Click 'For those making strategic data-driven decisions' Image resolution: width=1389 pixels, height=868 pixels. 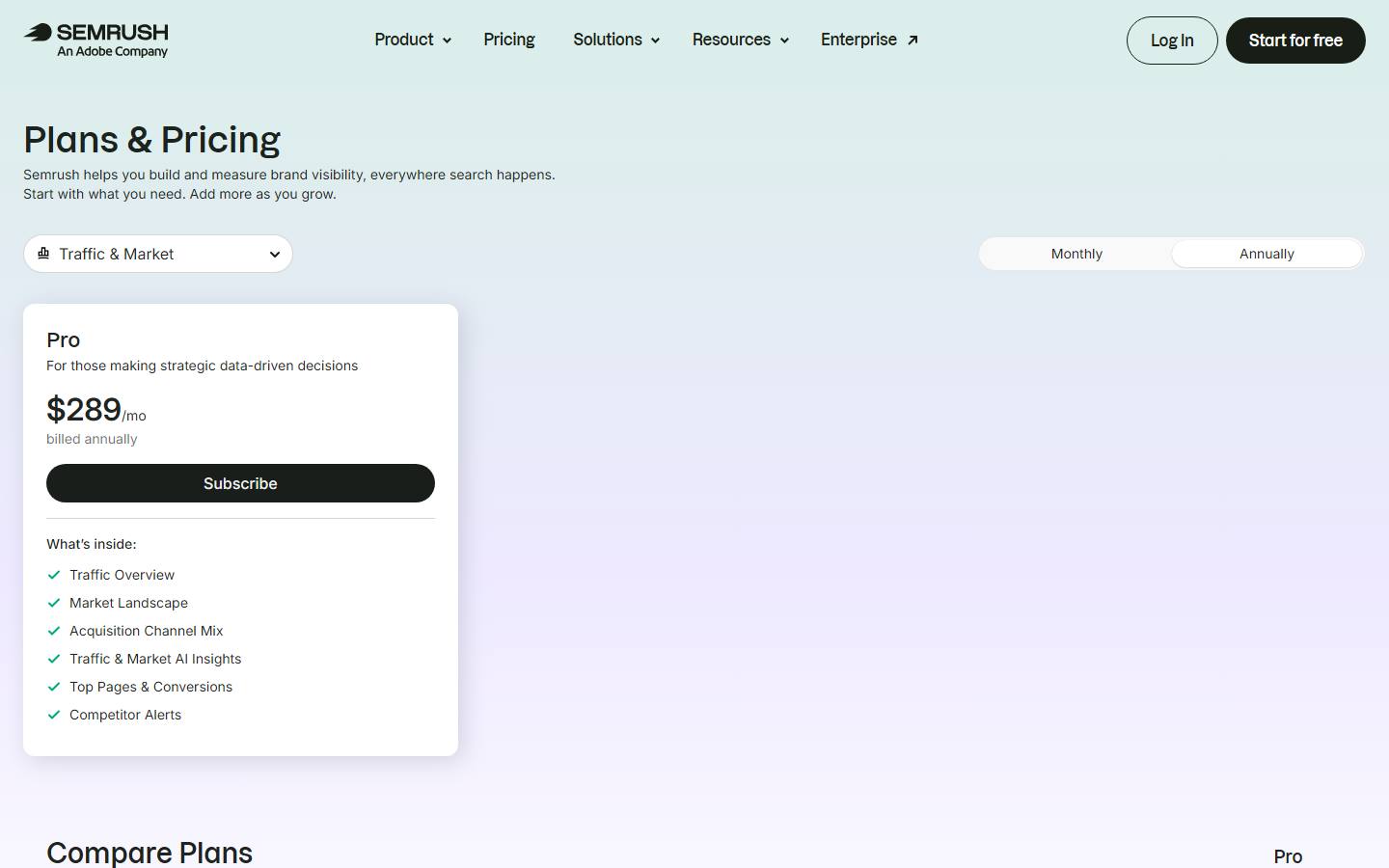(202, 366)
